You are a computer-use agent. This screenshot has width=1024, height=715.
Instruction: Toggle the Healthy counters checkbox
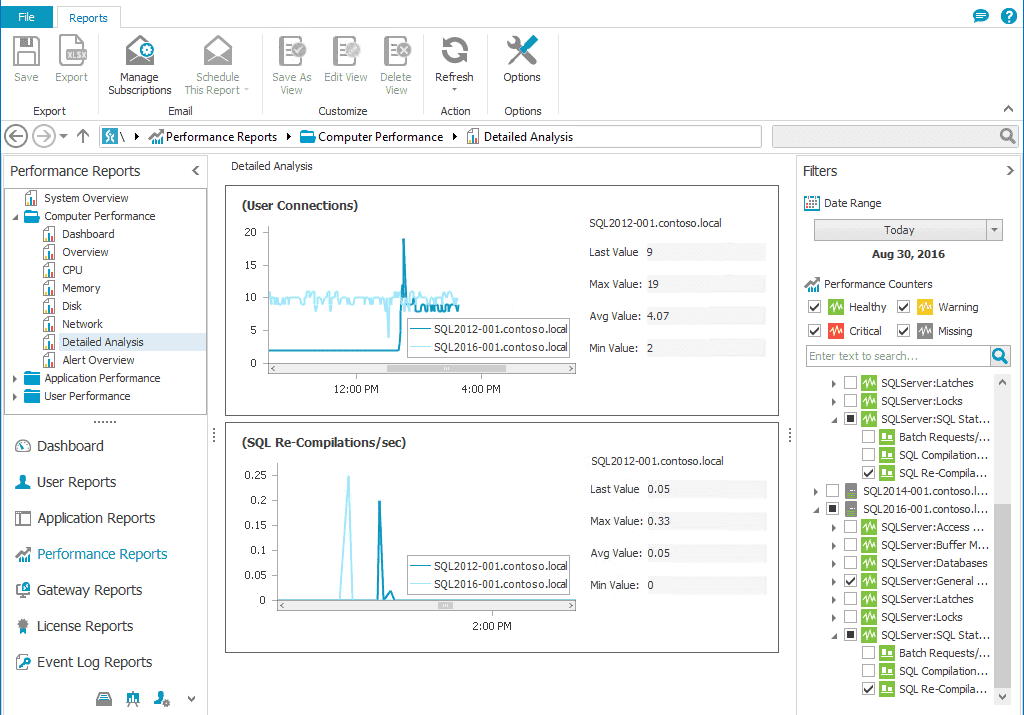[814, 307]
